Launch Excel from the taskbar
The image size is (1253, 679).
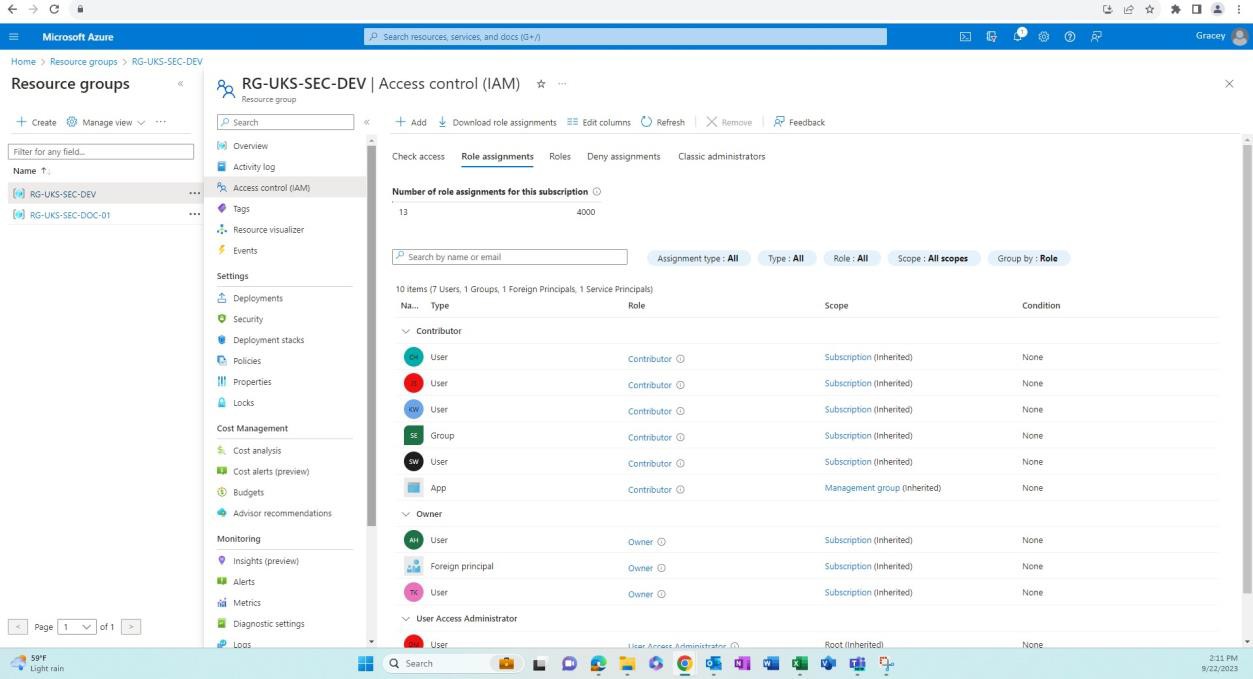[799, 663]
